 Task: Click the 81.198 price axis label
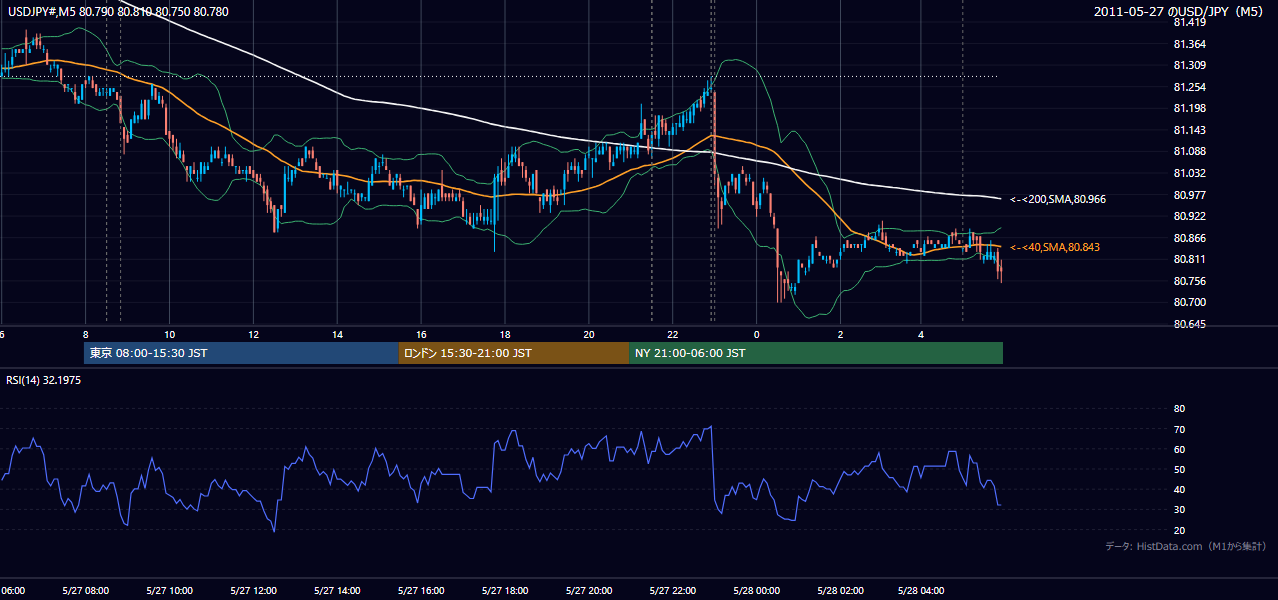(x=1190, y=108)
